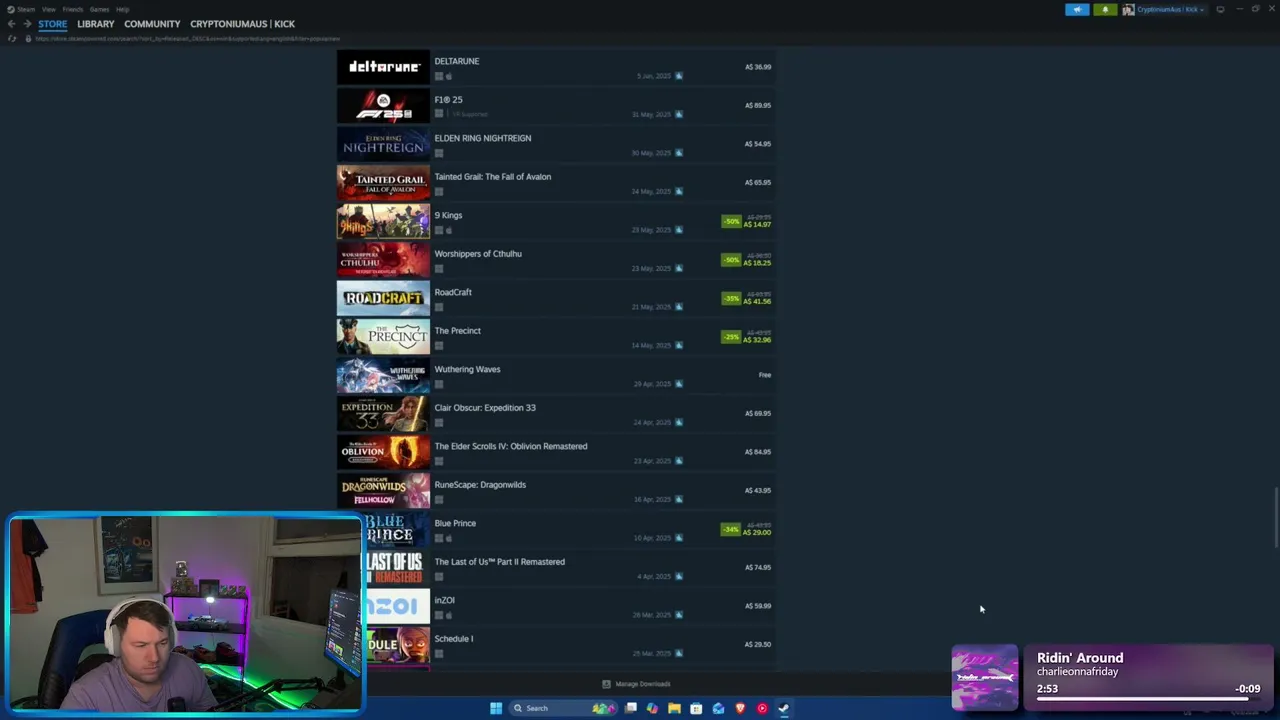The width and height of the screenshot is (1280, 720).
Task: Click the Deck compatibility icon beside F1 25 date
Action: (679, 114)
